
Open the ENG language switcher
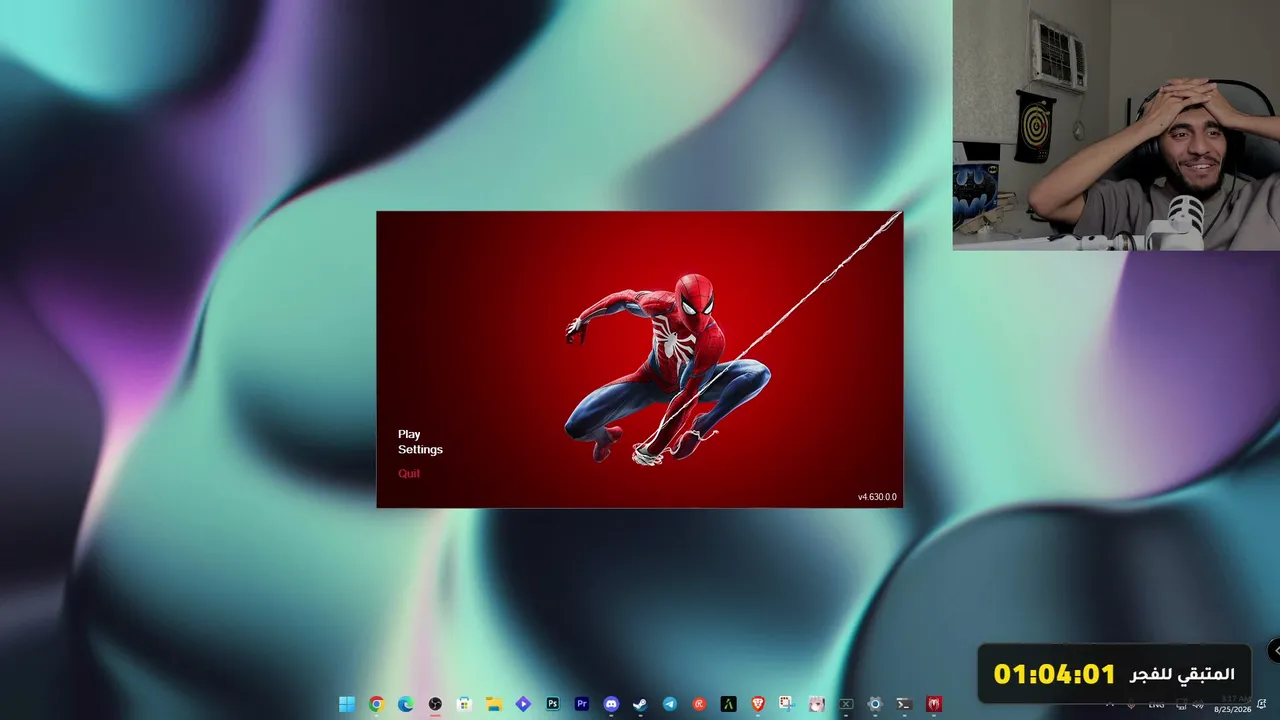pyautogui.click(x=1156, y=704)
